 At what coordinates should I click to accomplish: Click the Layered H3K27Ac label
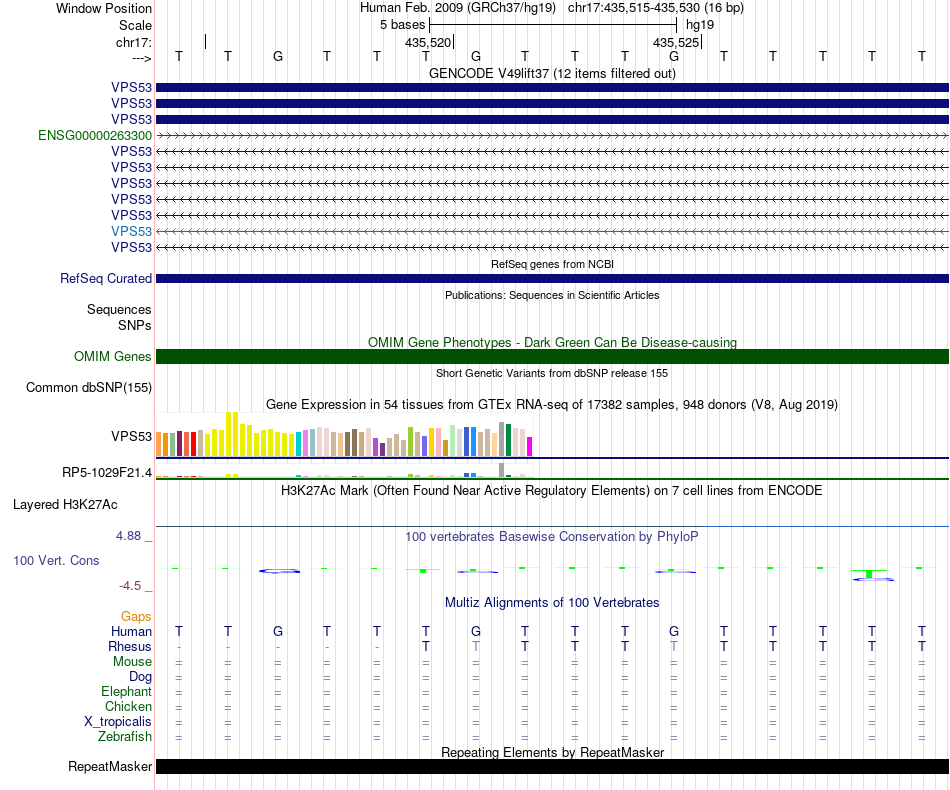[x=65, y=505]
